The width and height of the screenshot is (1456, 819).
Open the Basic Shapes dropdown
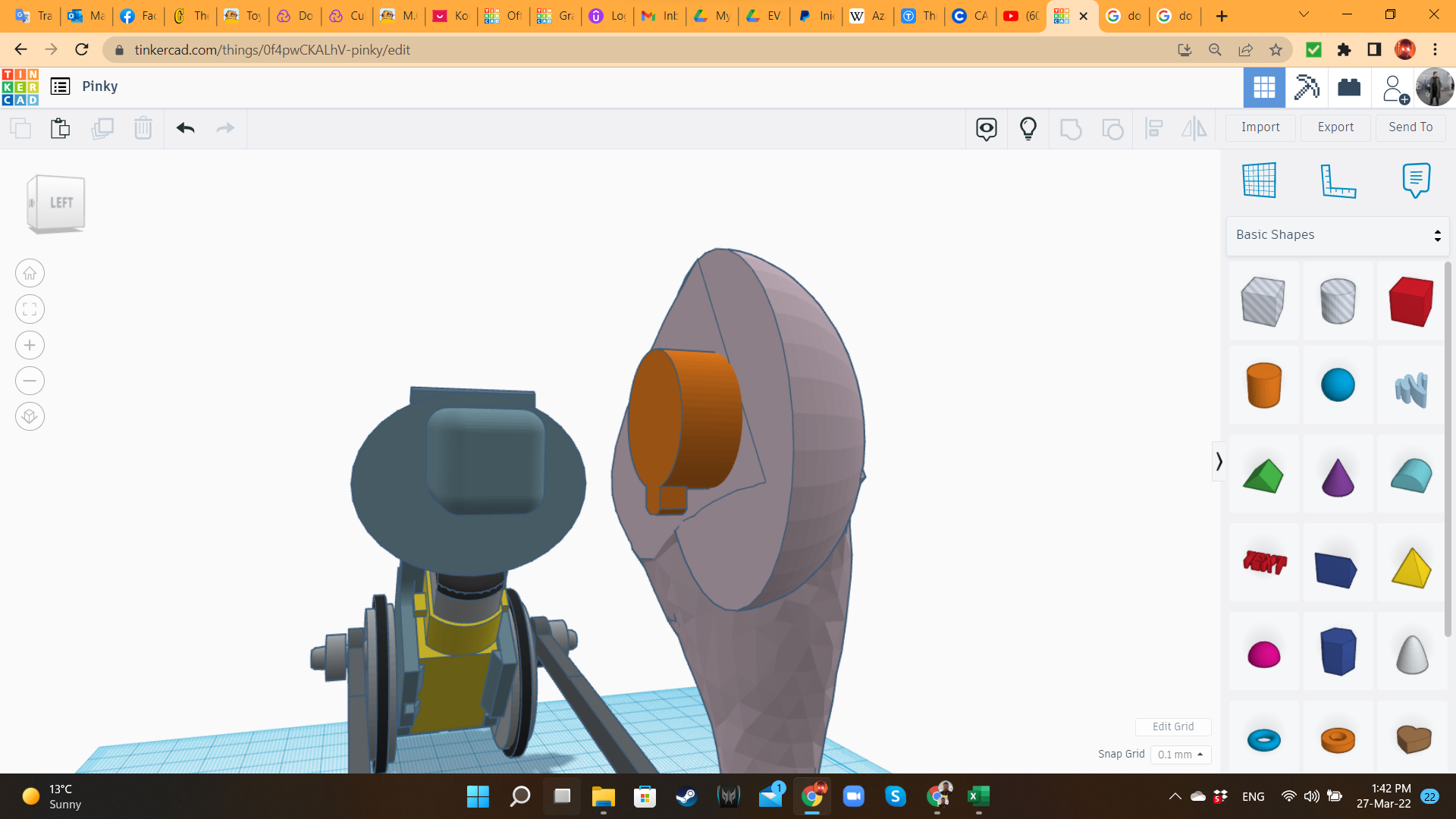point(1338,235)
